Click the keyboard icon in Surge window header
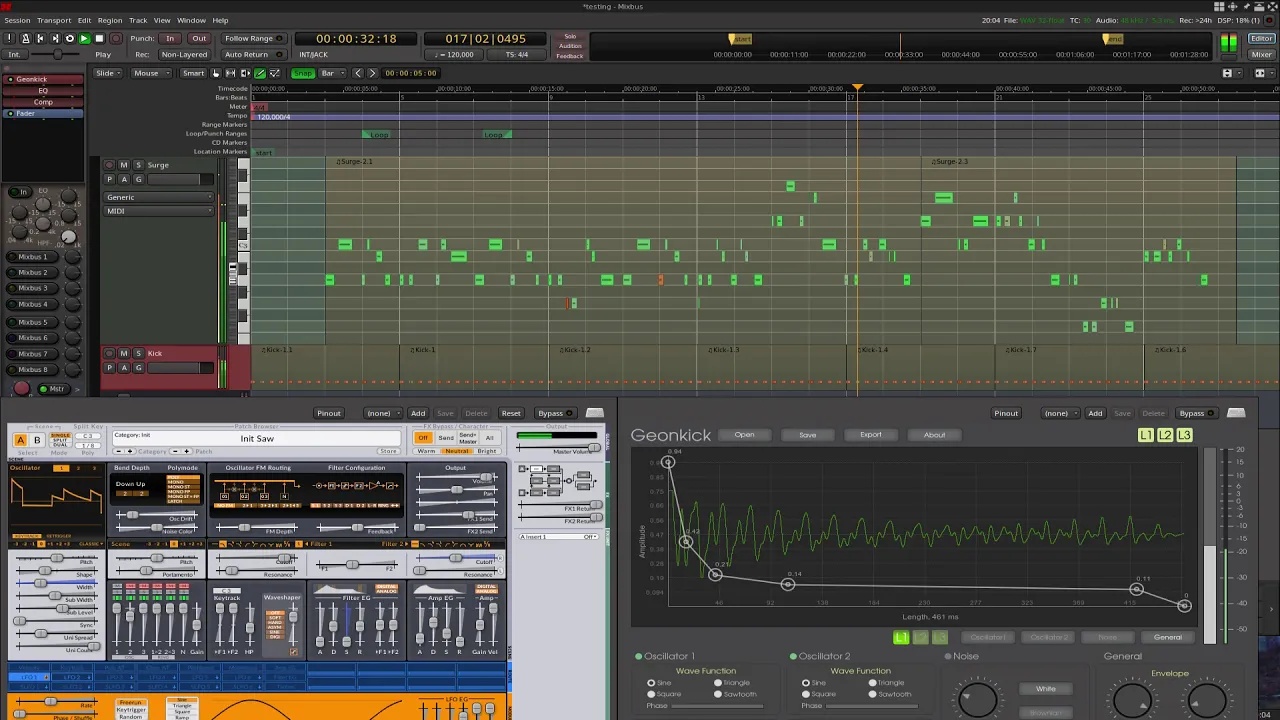This screenshot has width=1280, height=720. (x=595, y=413)
